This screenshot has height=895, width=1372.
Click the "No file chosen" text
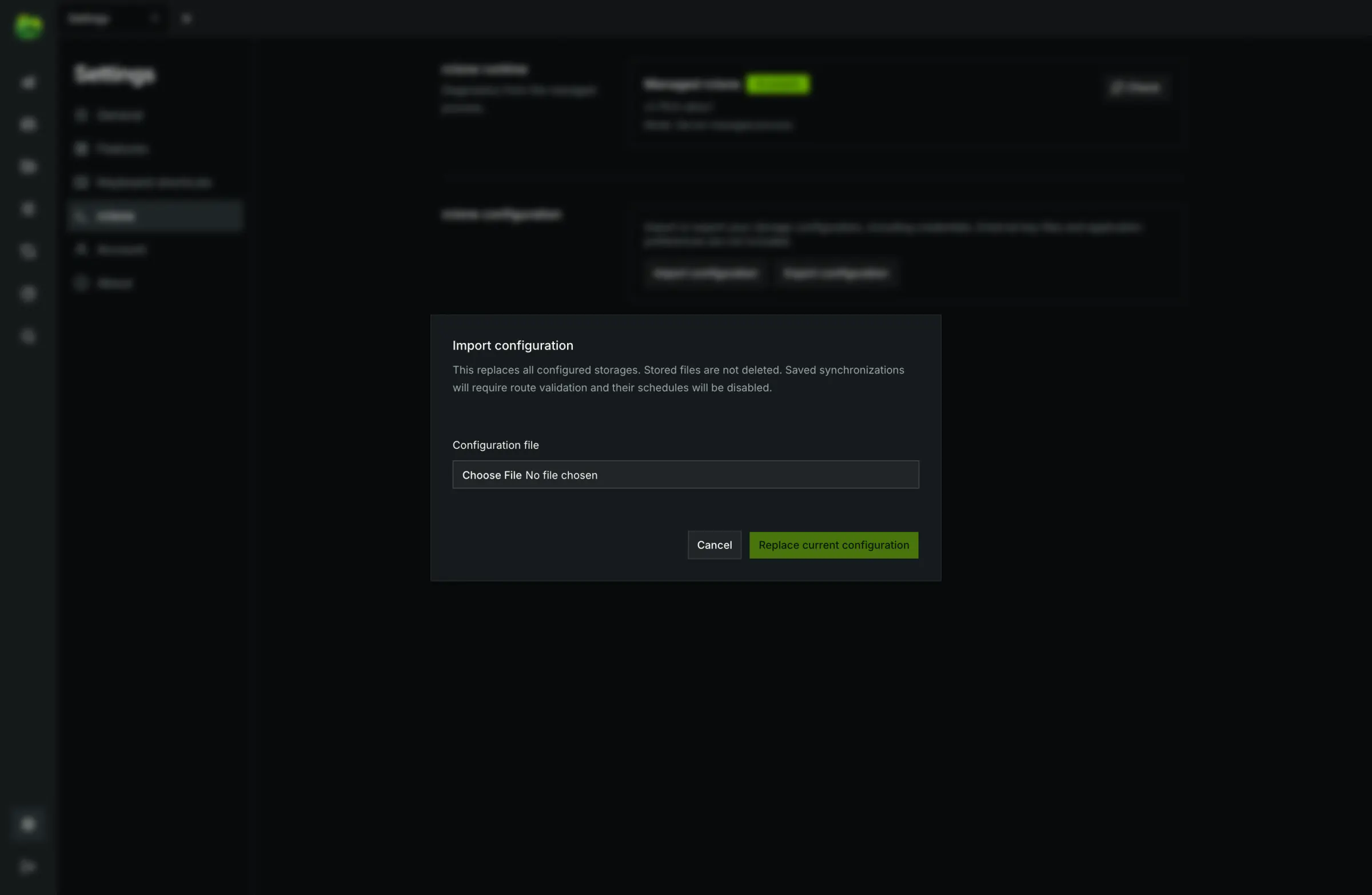(x=561, y=475)
